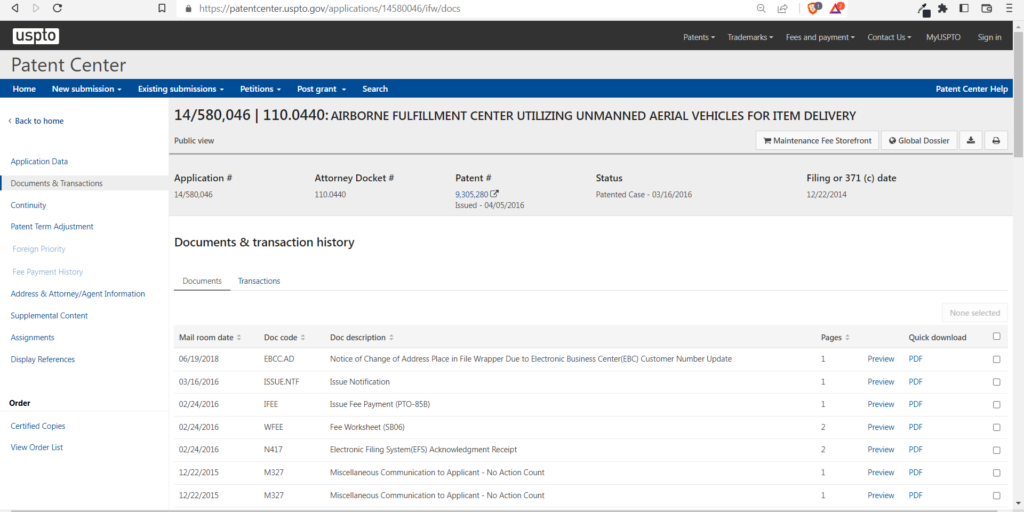
Task: Expand the New submission dropdown menu
Action: coord(86,89)
